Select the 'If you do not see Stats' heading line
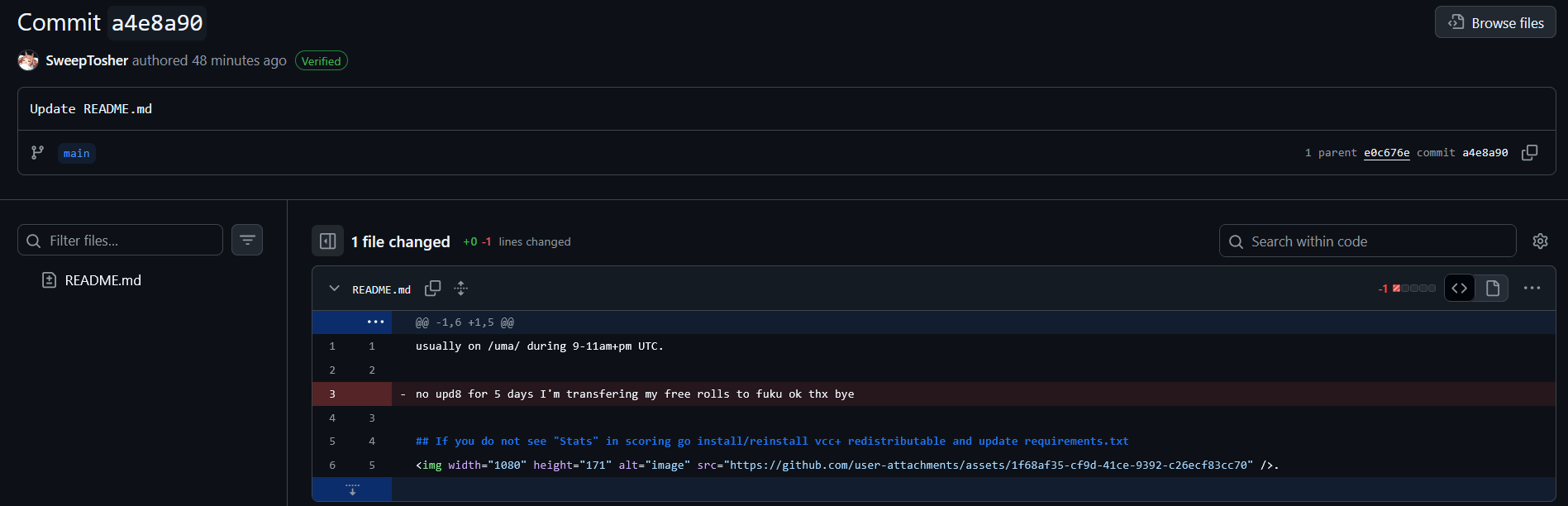This screenshot has width=1568, height=506. click(x=772, y=442)
